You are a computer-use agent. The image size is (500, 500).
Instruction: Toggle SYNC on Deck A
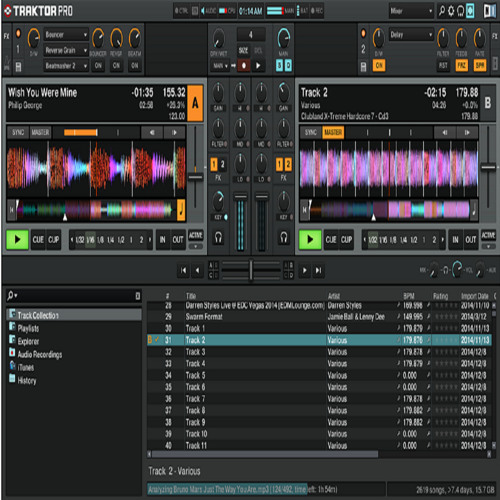point(18,132)
